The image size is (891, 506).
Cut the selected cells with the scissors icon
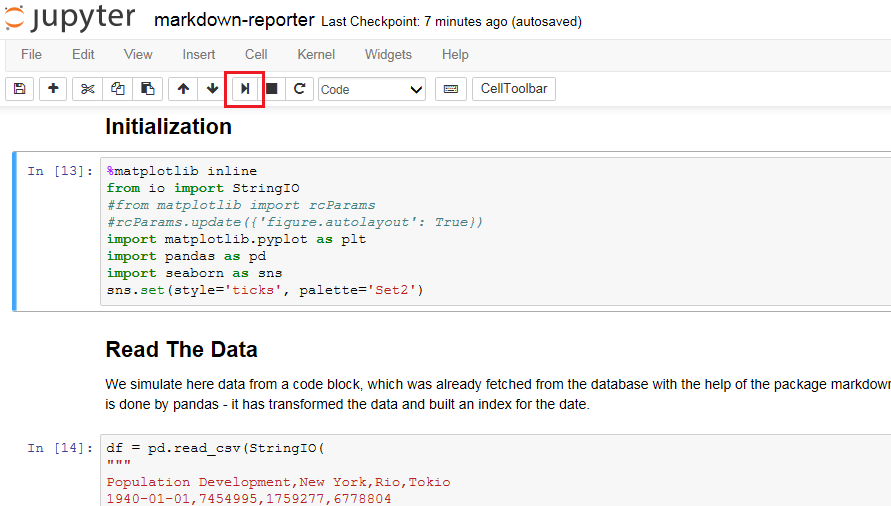88,89
